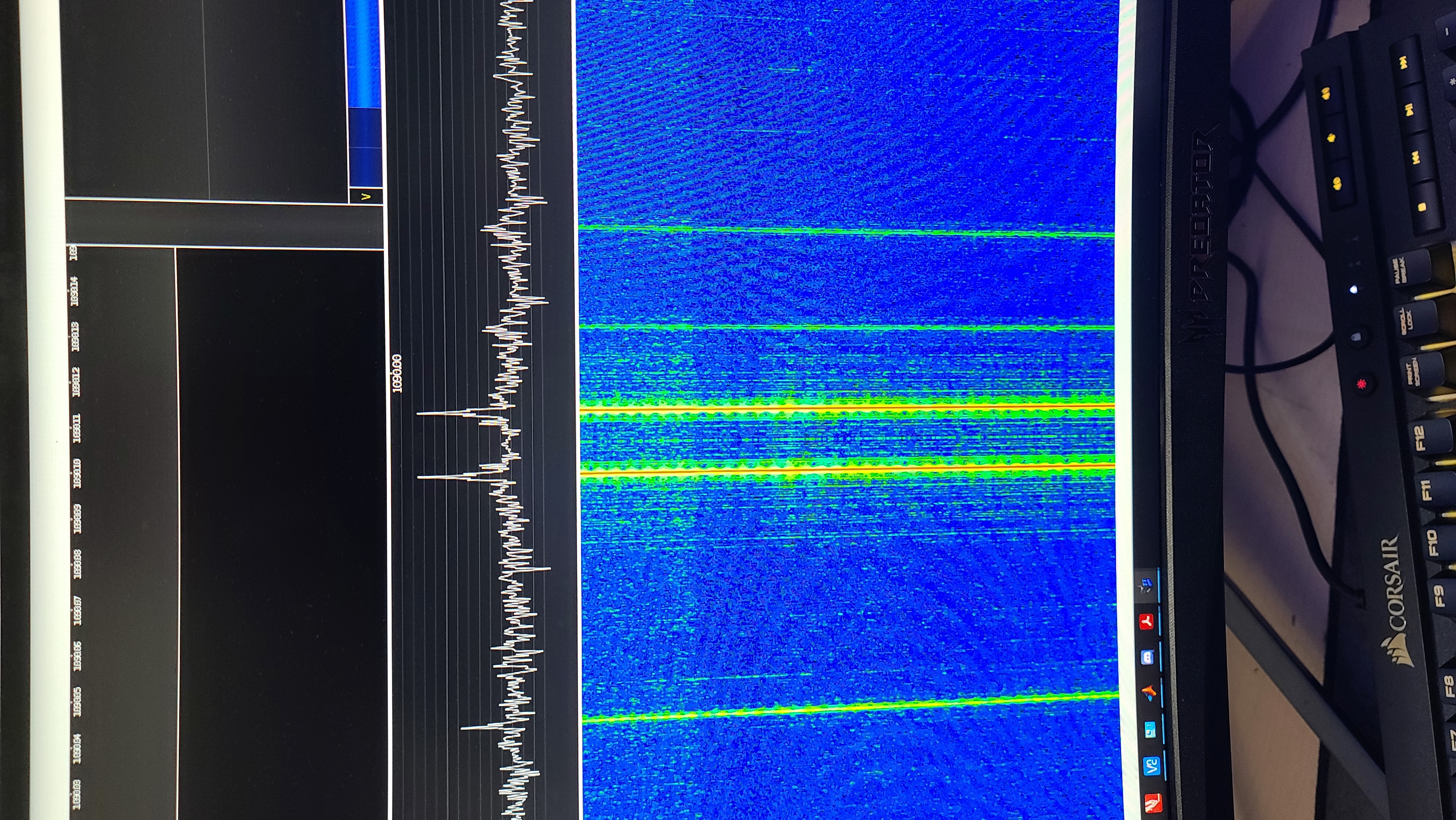Open the Discord icon in the taskbar
The width and height of the screenshot is (1456, 820).
(1147, 657)
